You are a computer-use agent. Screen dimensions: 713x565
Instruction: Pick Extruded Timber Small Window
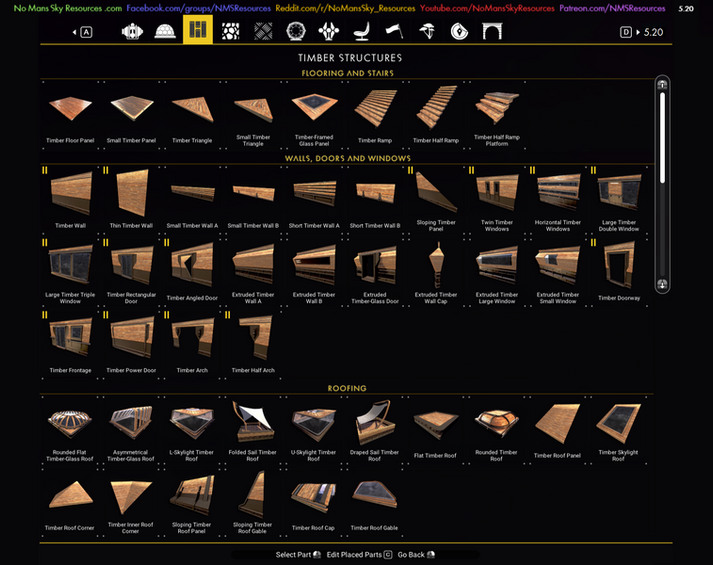tap(557, 272)
